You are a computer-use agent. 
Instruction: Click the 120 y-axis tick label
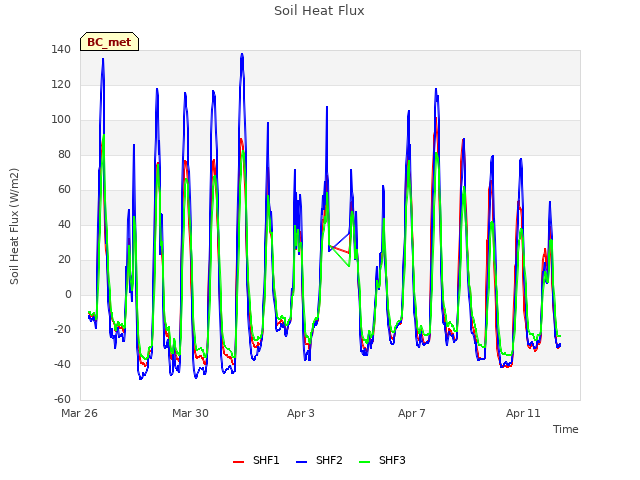[x=61, y=84]
